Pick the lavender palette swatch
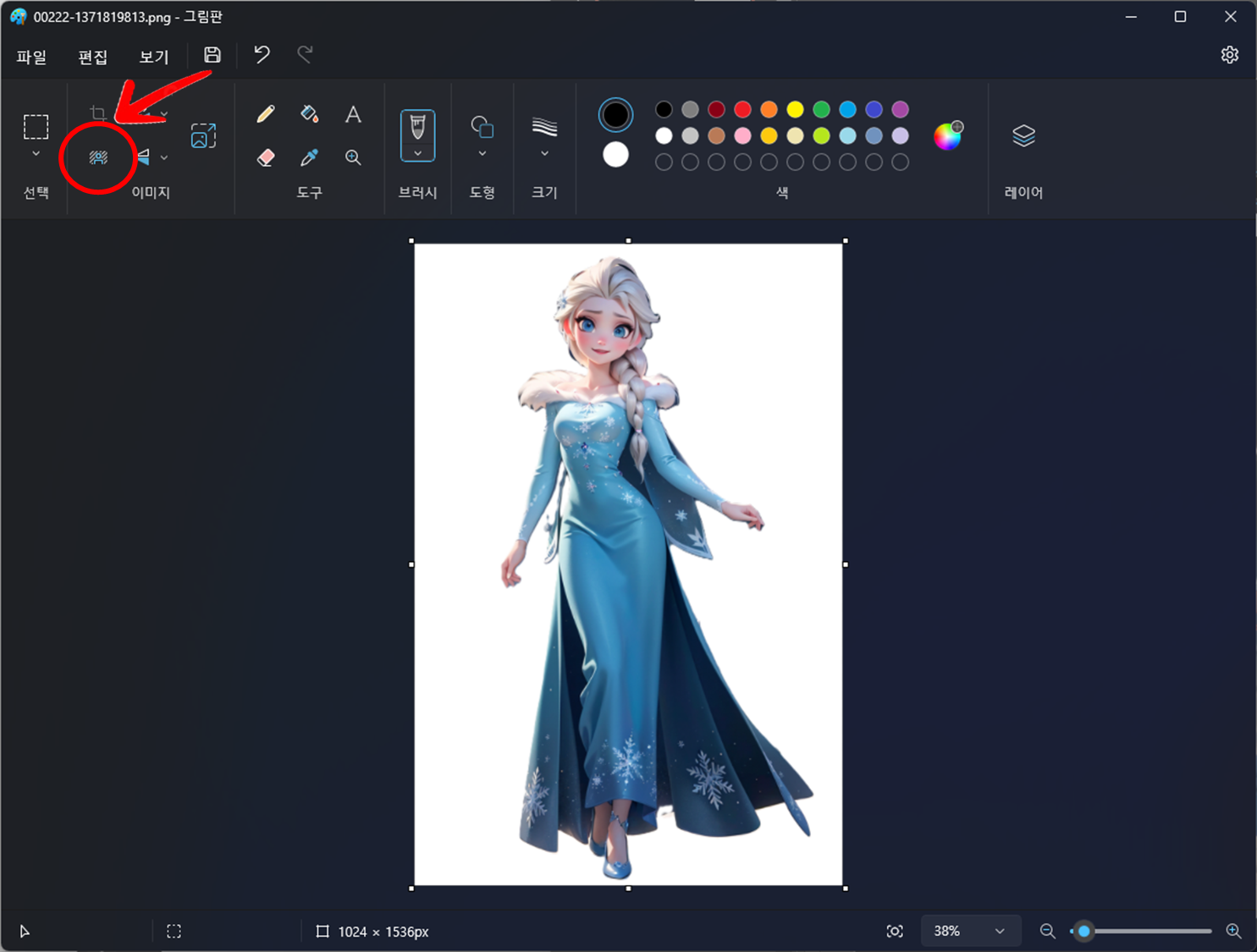The height and width of the screenshot is (952, 1257). [x=900, y=135]
